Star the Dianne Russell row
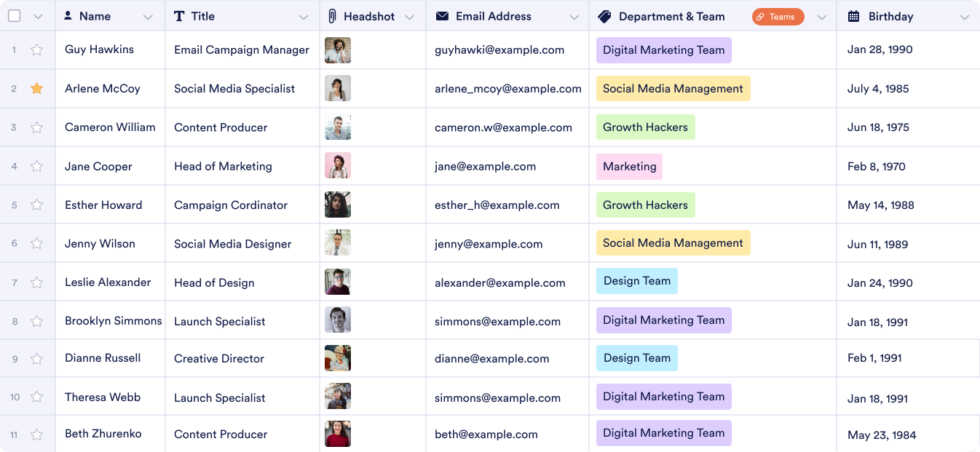980x452 pixels. click(x=37, y=359)
